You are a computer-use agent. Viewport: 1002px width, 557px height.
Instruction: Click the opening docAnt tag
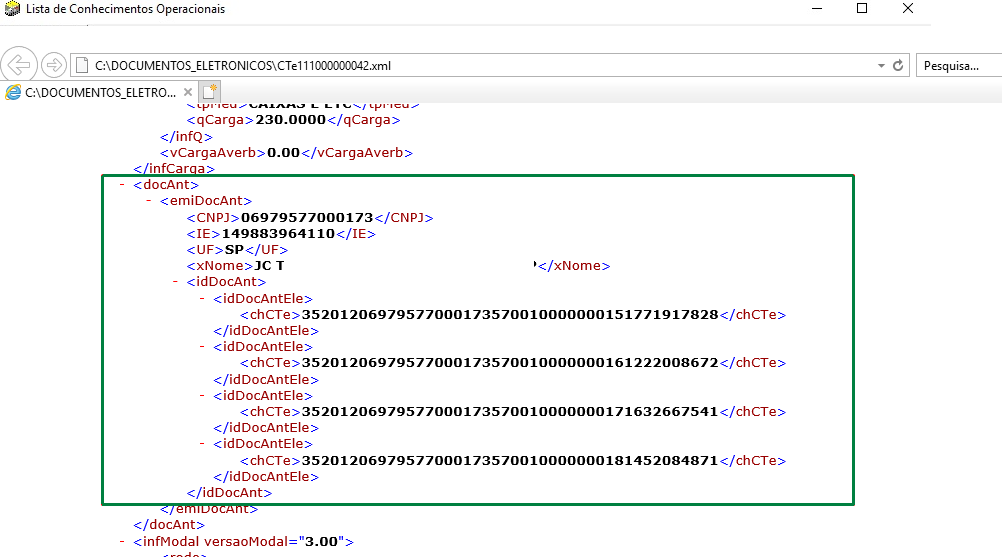click(x=166, y=185)
